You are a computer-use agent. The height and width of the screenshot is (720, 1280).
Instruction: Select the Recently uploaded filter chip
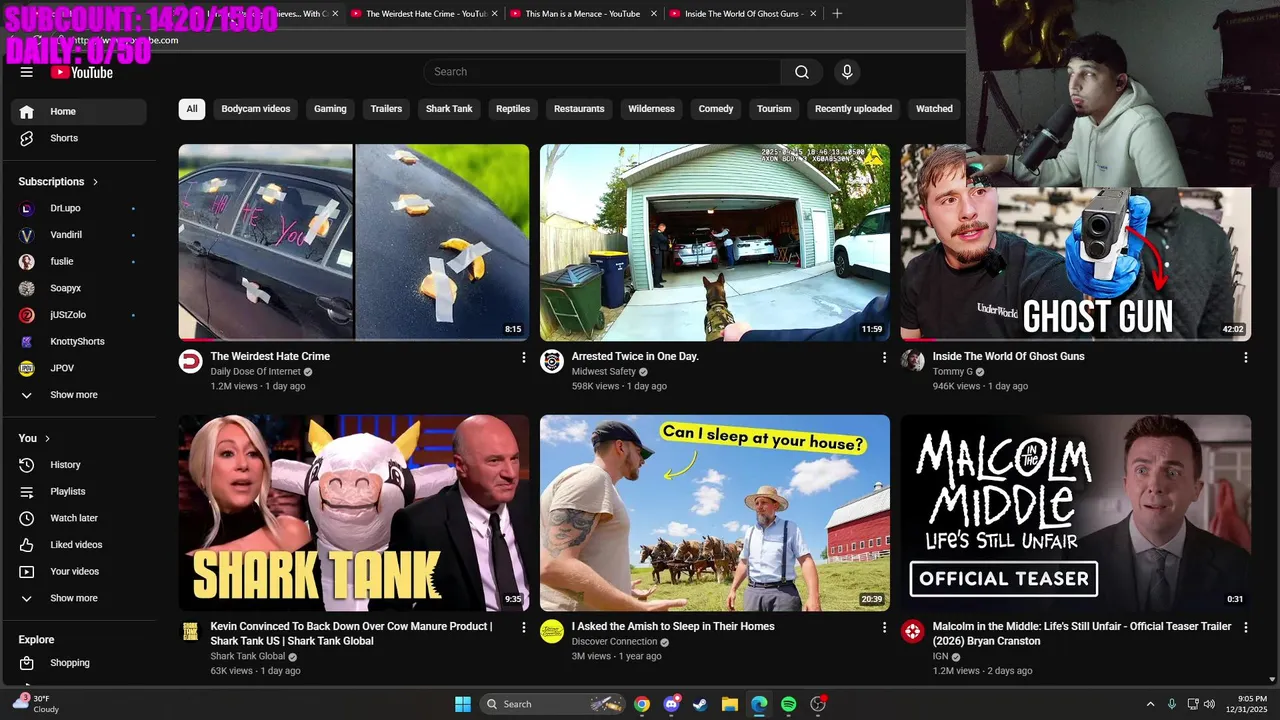click(853, 109)
